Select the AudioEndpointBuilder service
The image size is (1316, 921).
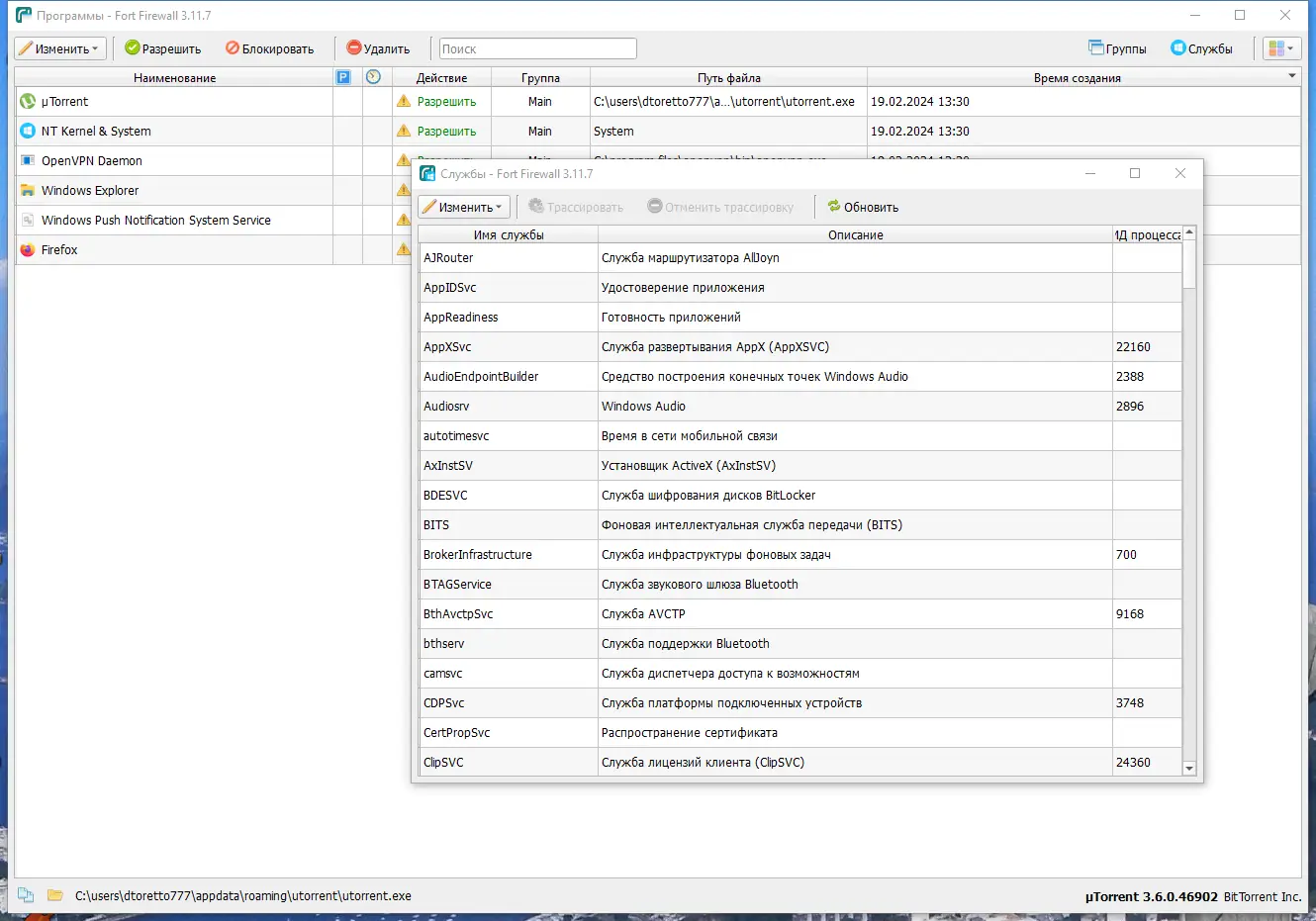(481, 376)
